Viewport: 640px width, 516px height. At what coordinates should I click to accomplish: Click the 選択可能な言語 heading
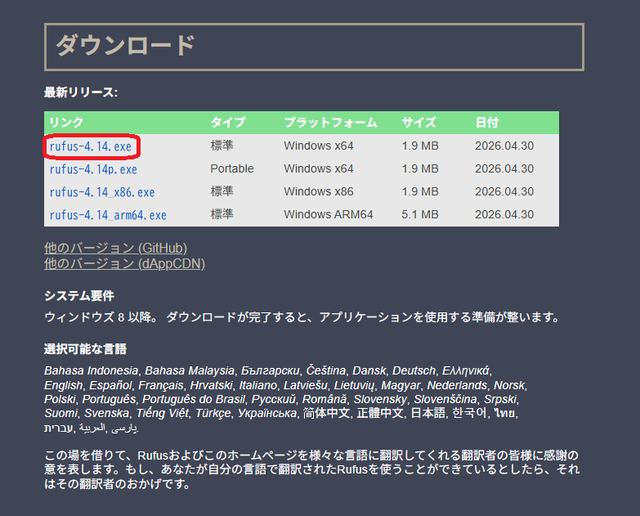pos(85,349)
